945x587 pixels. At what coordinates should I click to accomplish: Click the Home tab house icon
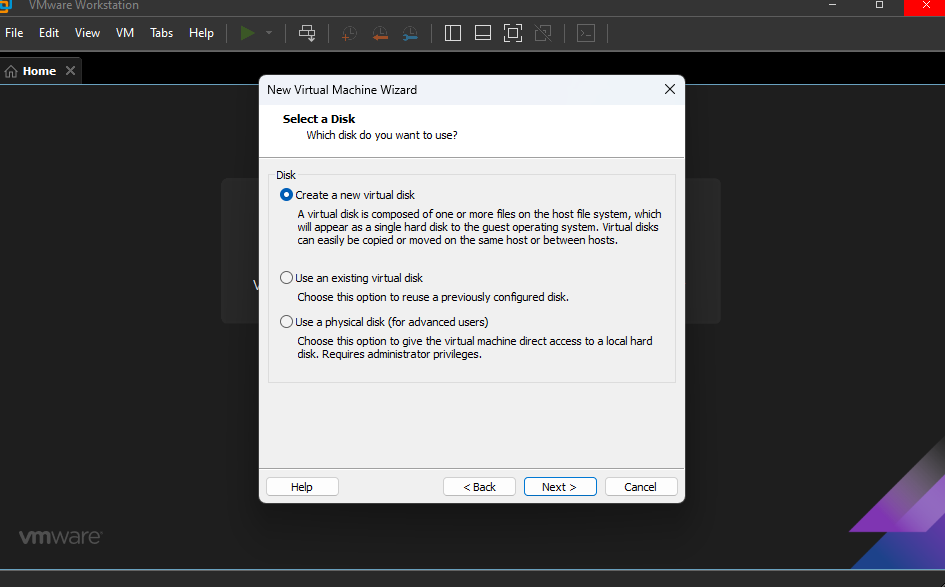pos(11,72)
